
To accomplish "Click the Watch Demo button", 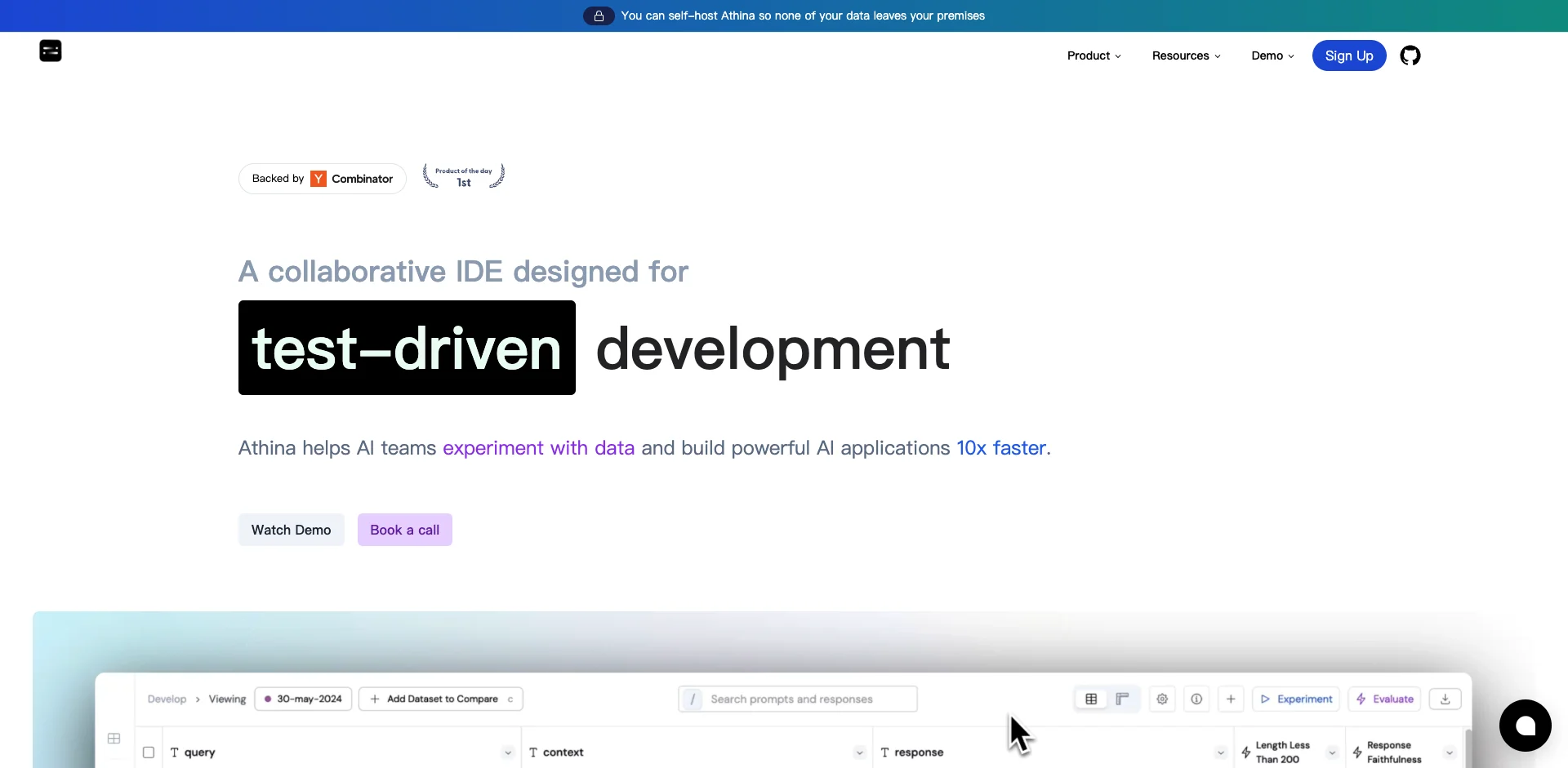I will point(292,530).
